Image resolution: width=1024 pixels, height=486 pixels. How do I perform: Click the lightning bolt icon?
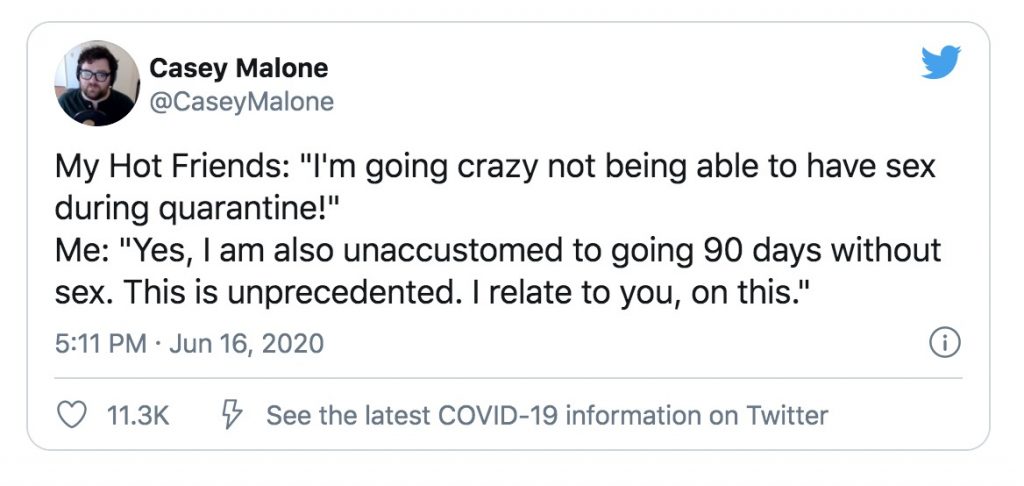(x=233, y=415)
